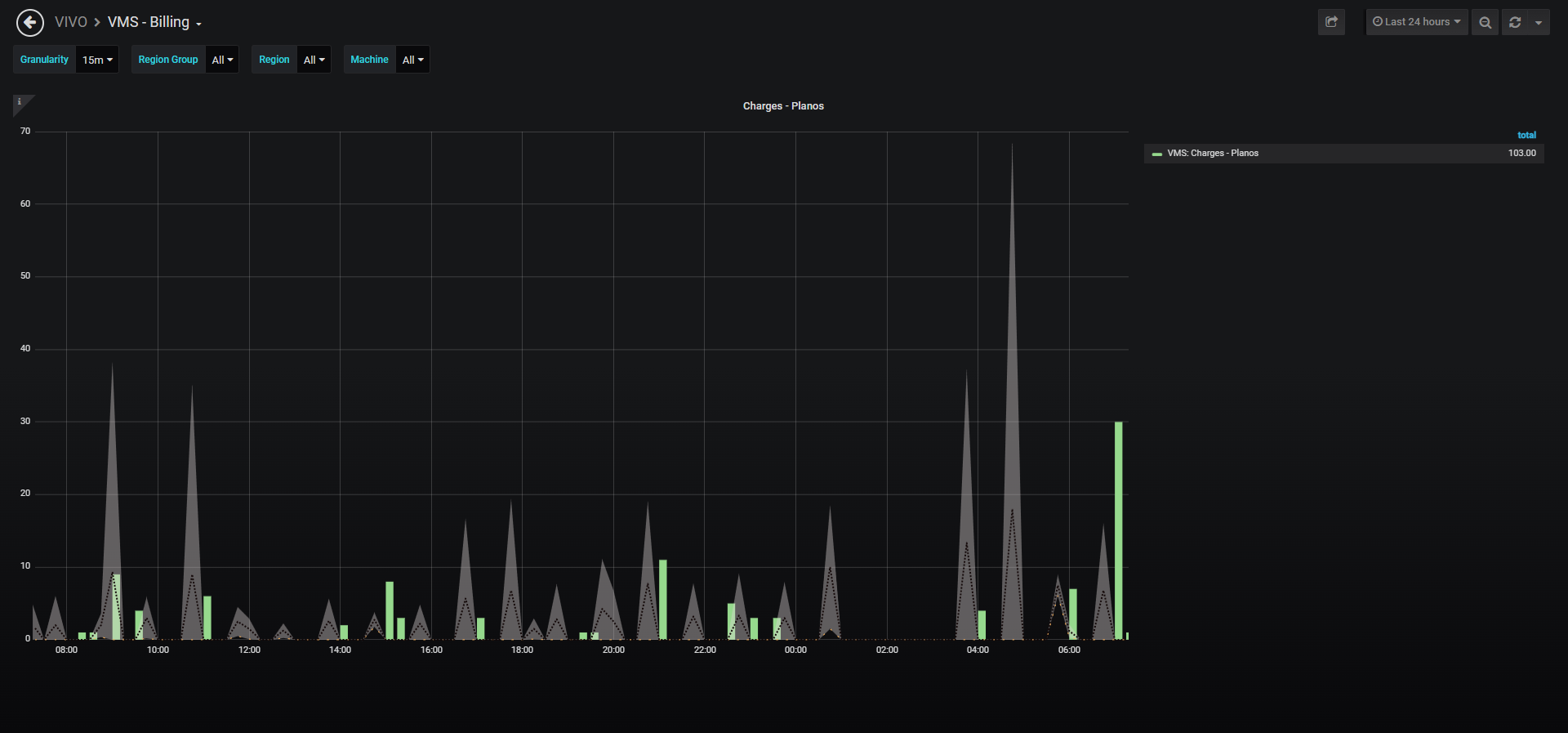Click the green legend color swatch
This screenshot has width=1568, height=733.
click(x=1156, y=154)
